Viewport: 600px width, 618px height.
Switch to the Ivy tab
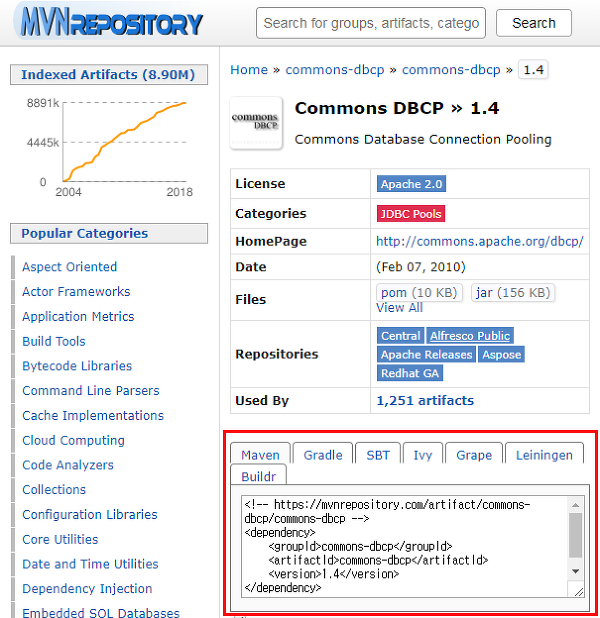tap(423, 454)
